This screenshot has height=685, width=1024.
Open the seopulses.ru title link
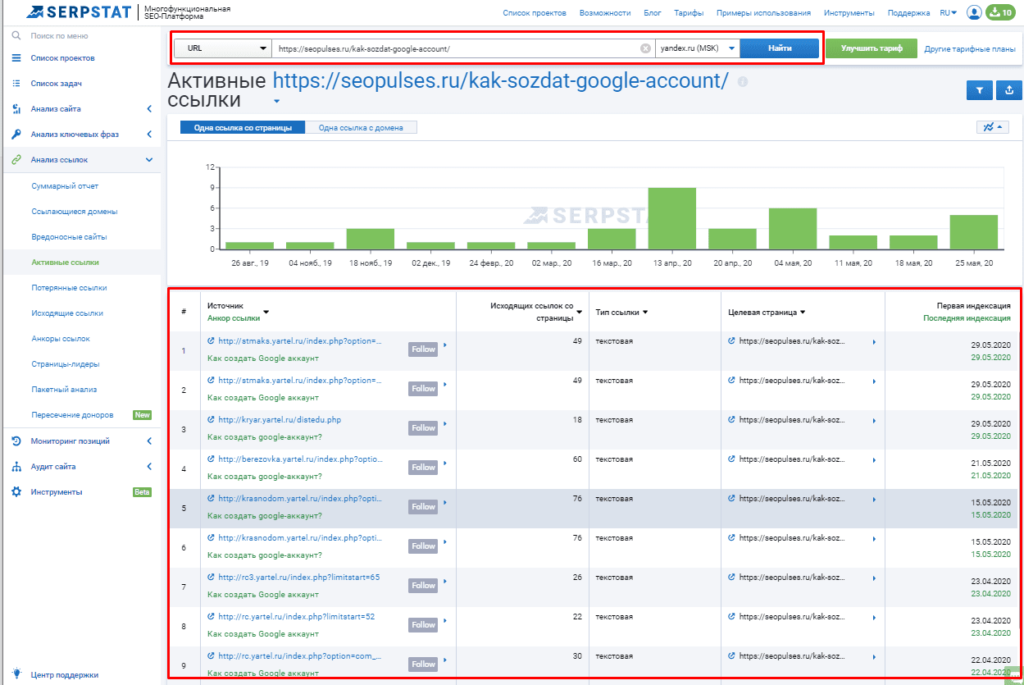[500, 81]
